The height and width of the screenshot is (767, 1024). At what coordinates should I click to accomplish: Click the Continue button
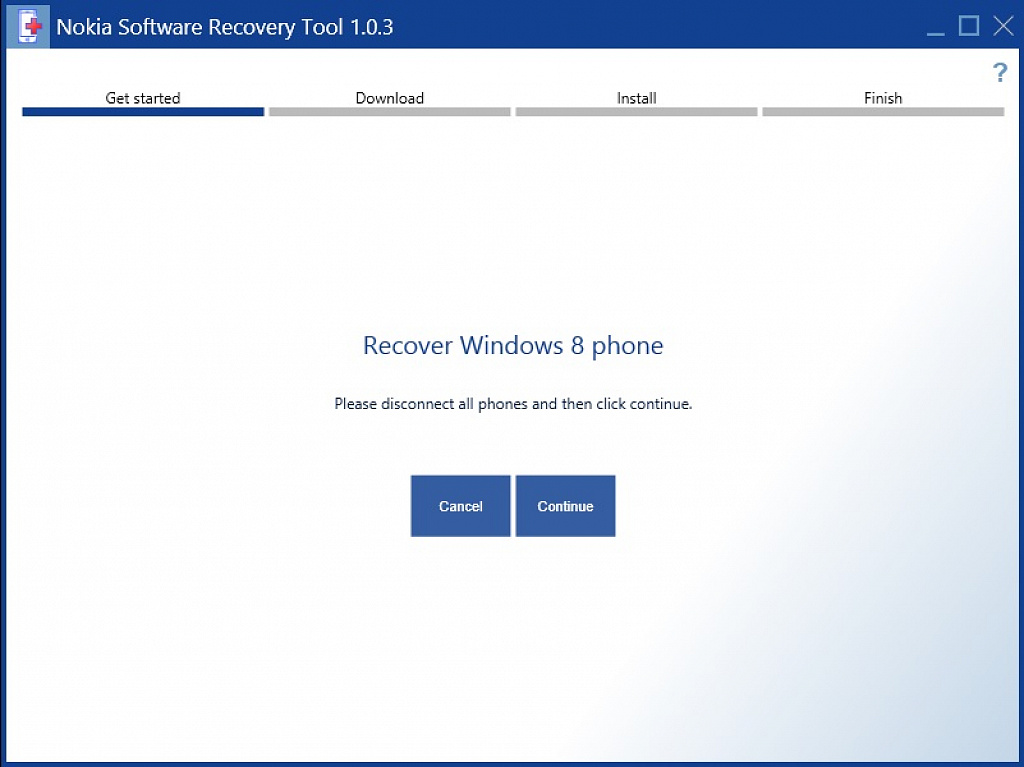pos(566,506)
